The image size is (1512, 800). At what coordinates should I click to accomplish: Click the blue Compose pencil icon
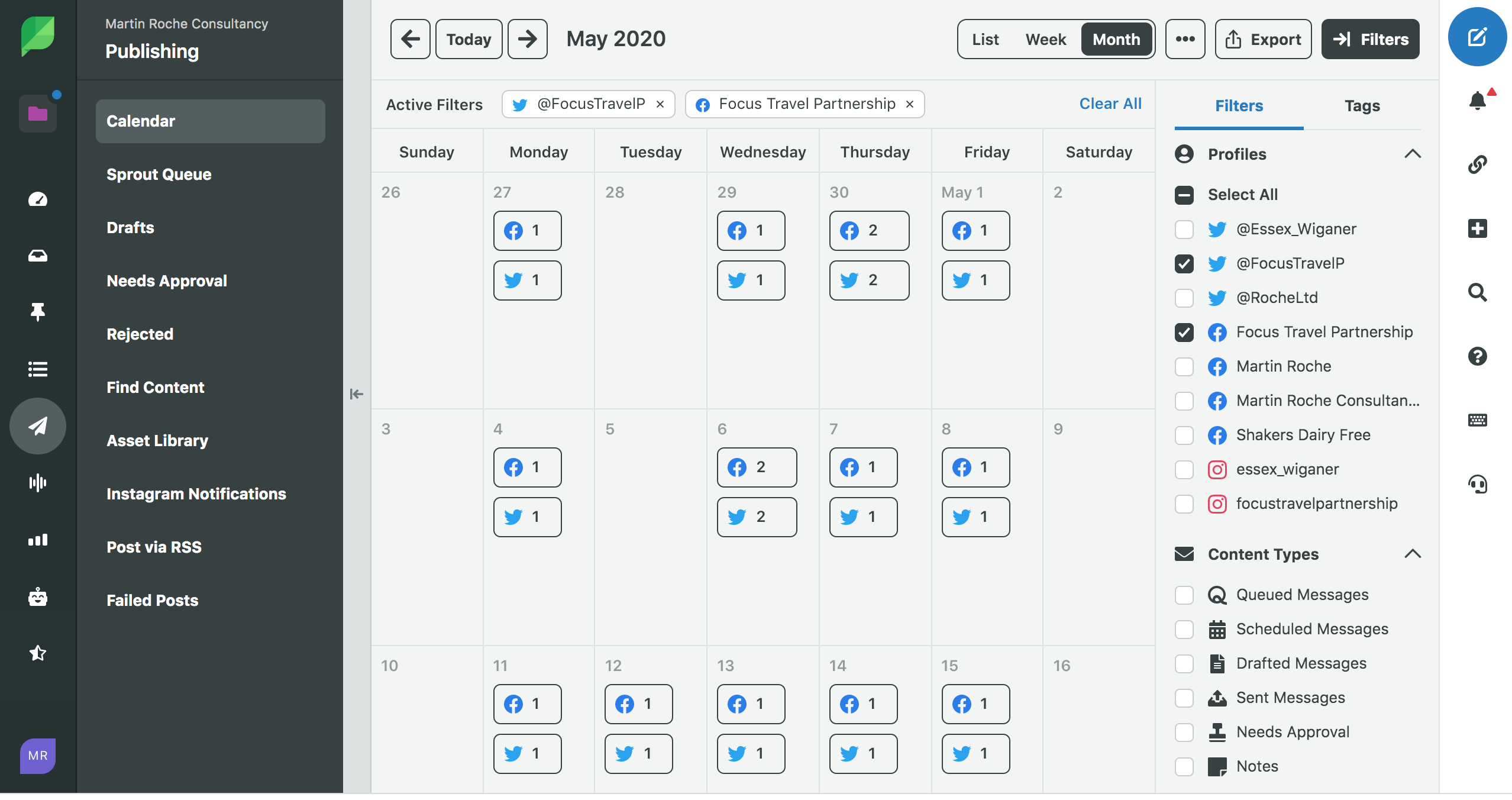point(1477,37)
